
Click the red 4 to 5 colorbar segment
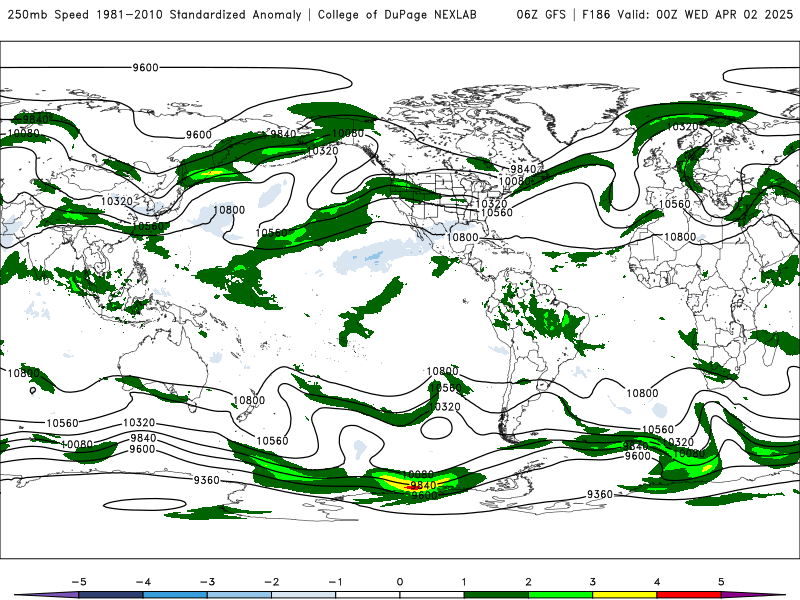pyautogui.click(x=689, y=595)
